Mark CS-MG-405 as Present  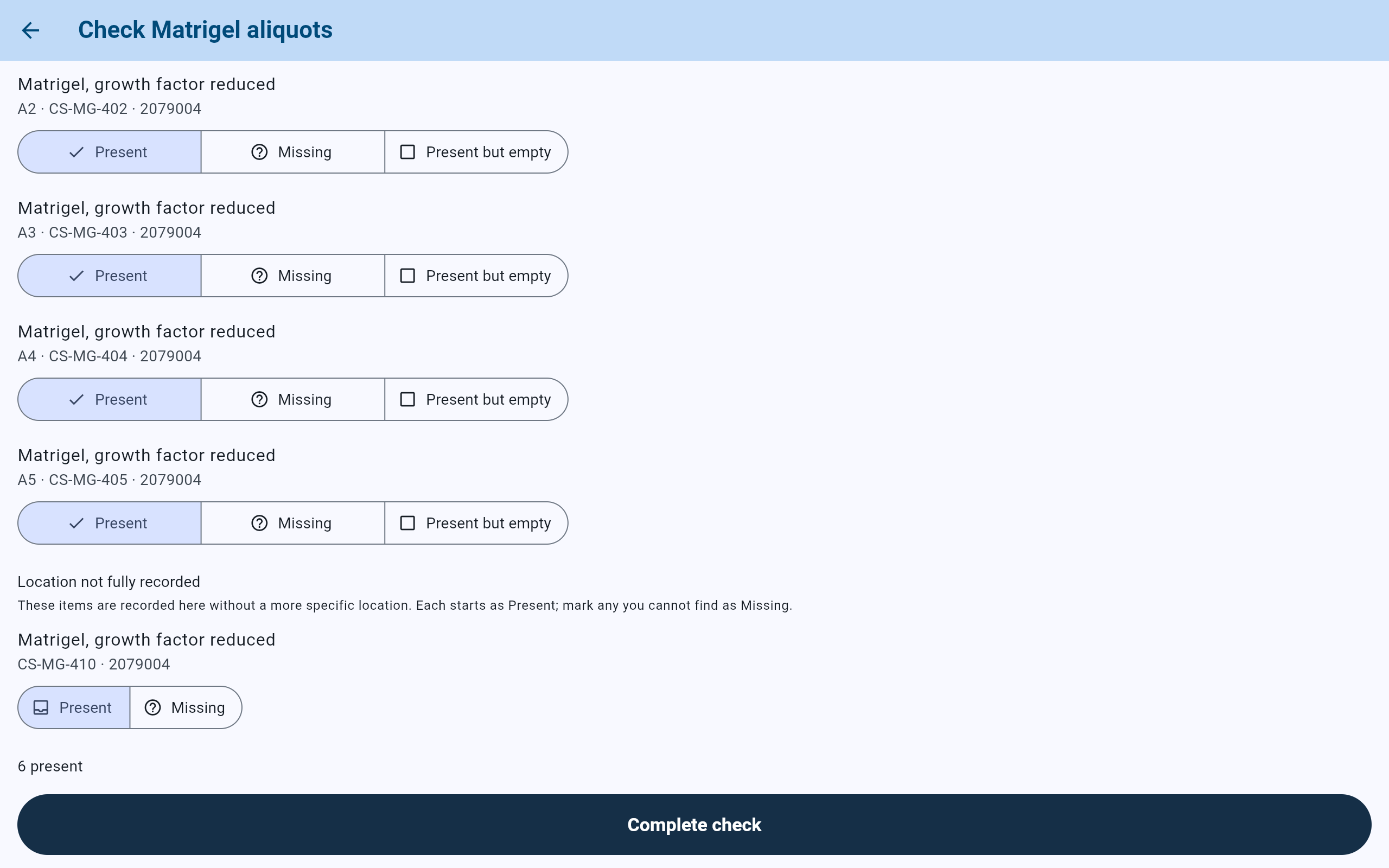(110, 523)
